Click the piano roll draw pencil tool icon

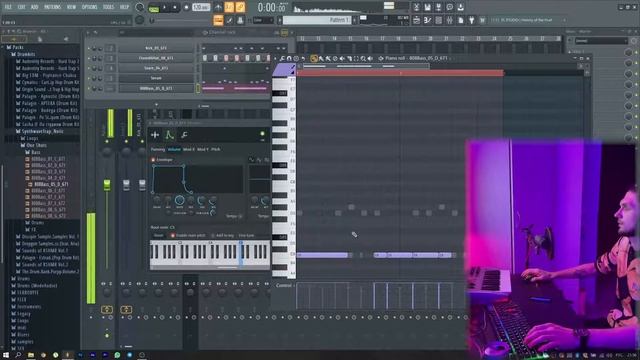tap(314, 59)
